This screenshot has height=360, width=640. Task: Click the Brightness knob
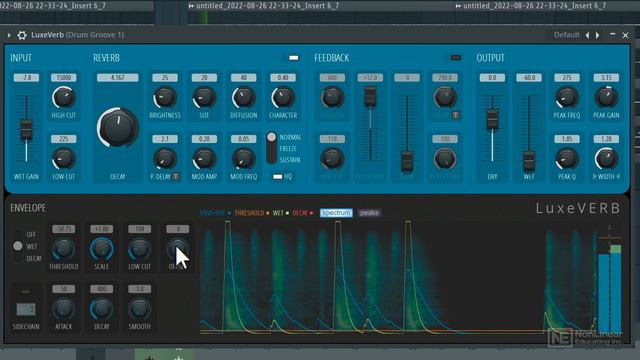tap(165, 98)
